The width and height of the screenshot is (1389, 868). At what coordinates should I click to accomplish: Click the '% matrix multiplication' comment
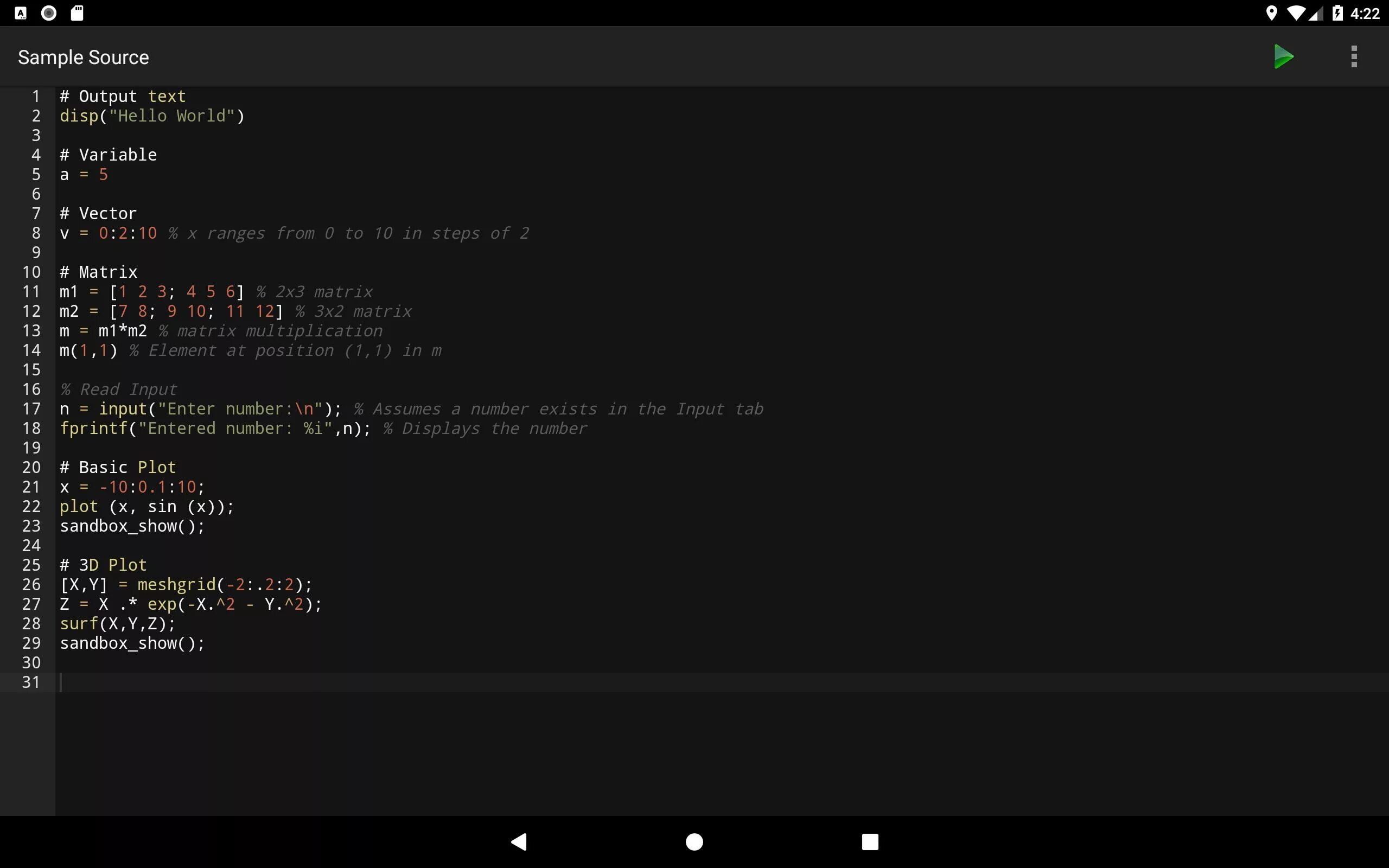[270, 331]
